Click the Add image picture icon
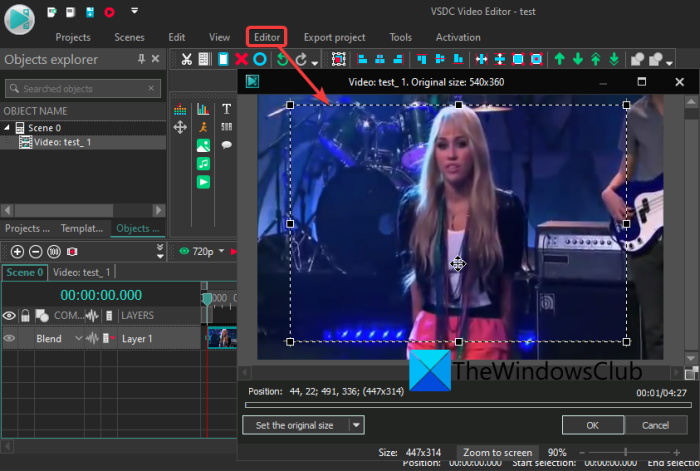 204,145
